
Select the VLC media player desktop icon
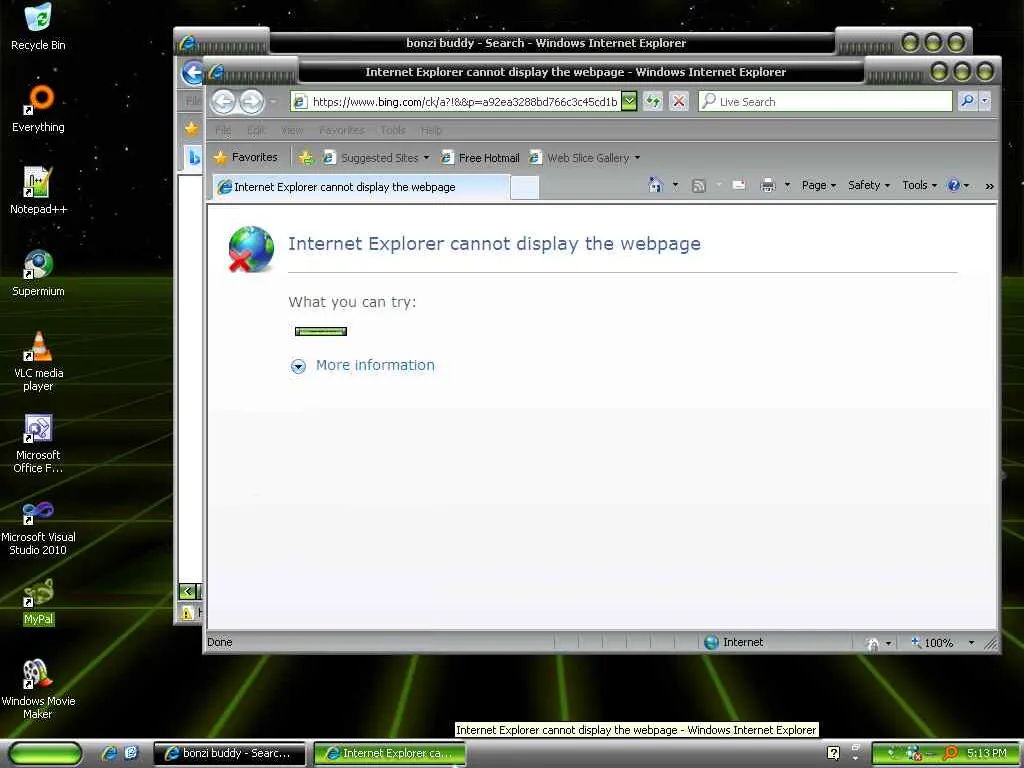coord(38,361)
